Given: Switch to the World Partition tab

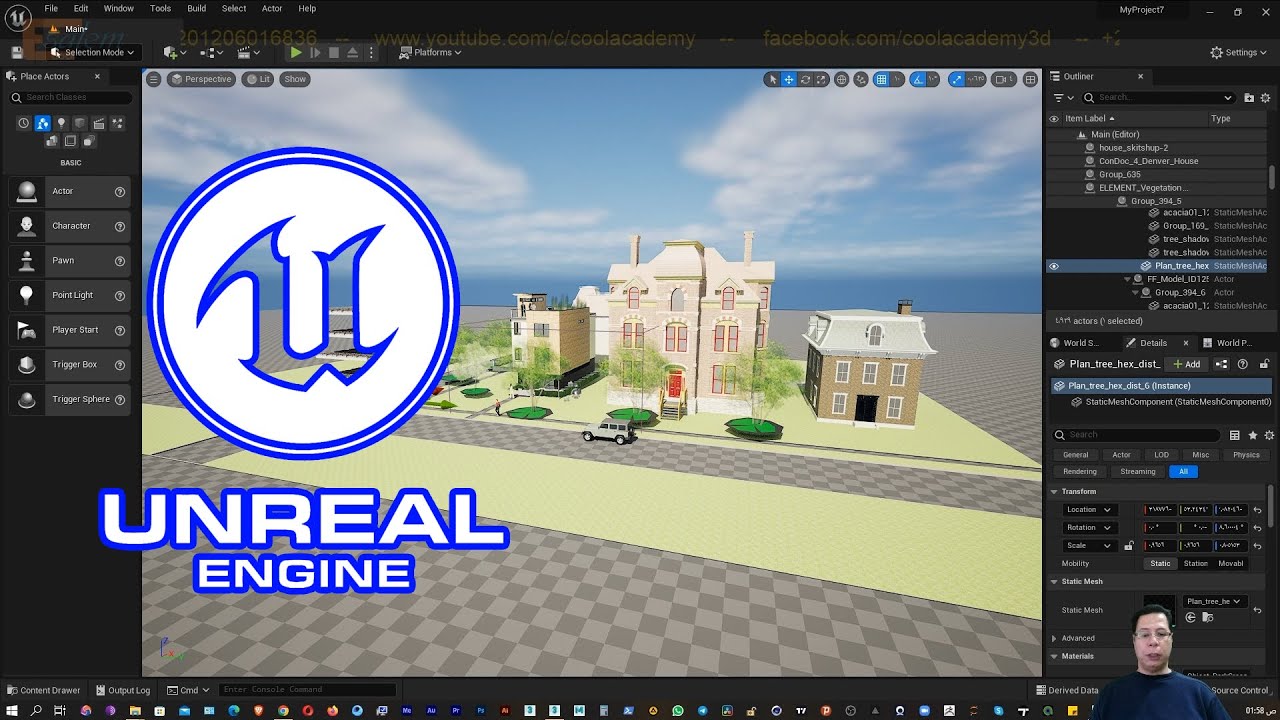Looking at the screenshot, I should 1233,343.
